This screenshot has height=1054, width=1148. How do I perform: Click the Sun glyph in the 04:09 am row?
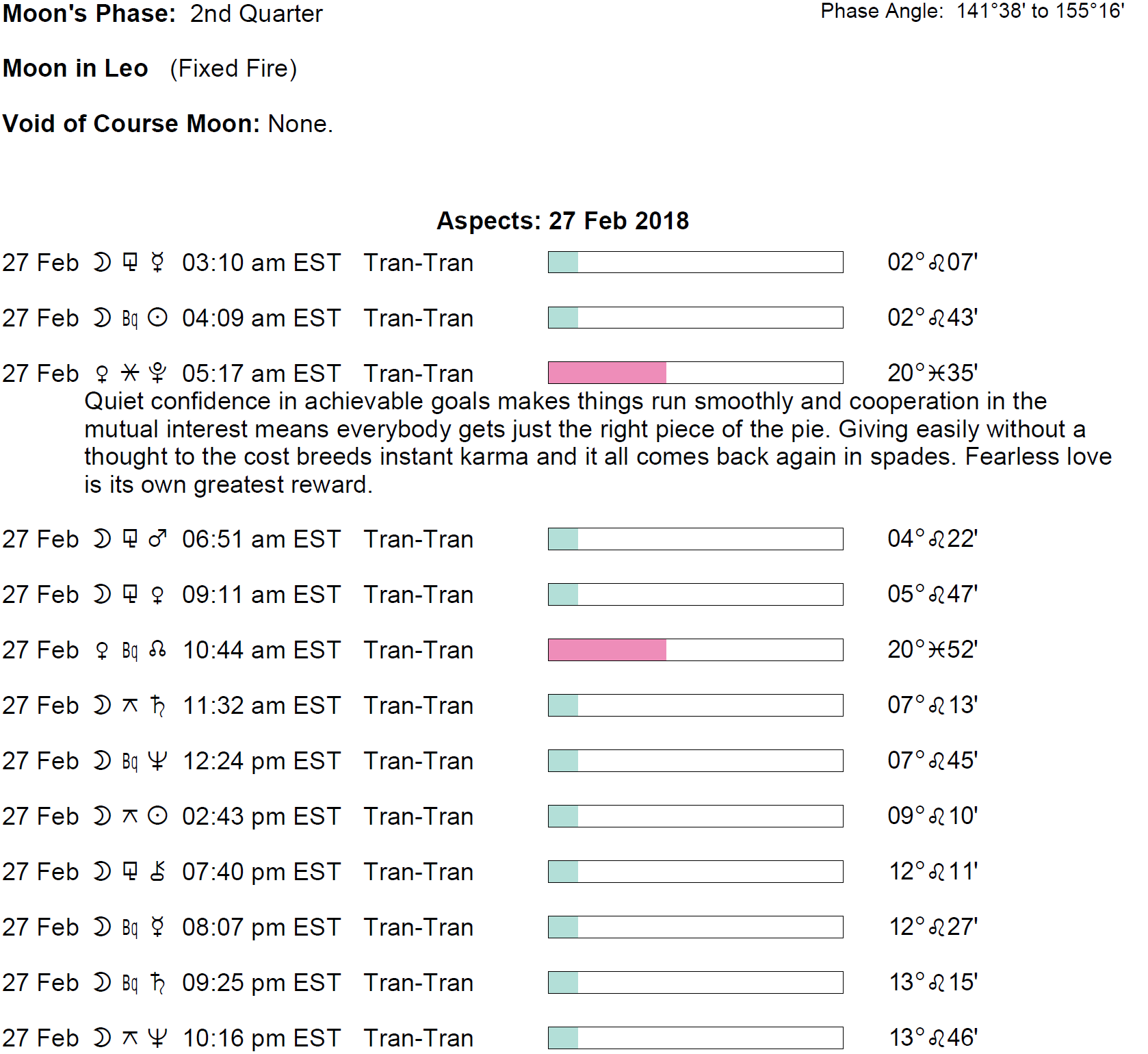pos(157,318)
